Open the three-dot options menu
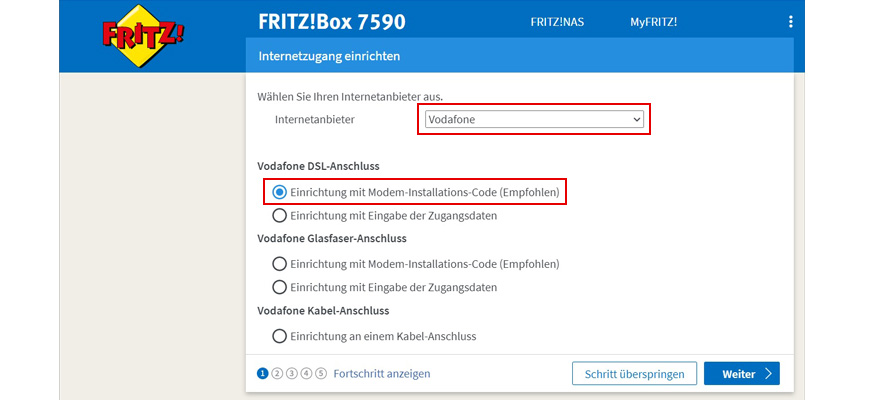Screen dimensions: 879x400 (790, 21)
